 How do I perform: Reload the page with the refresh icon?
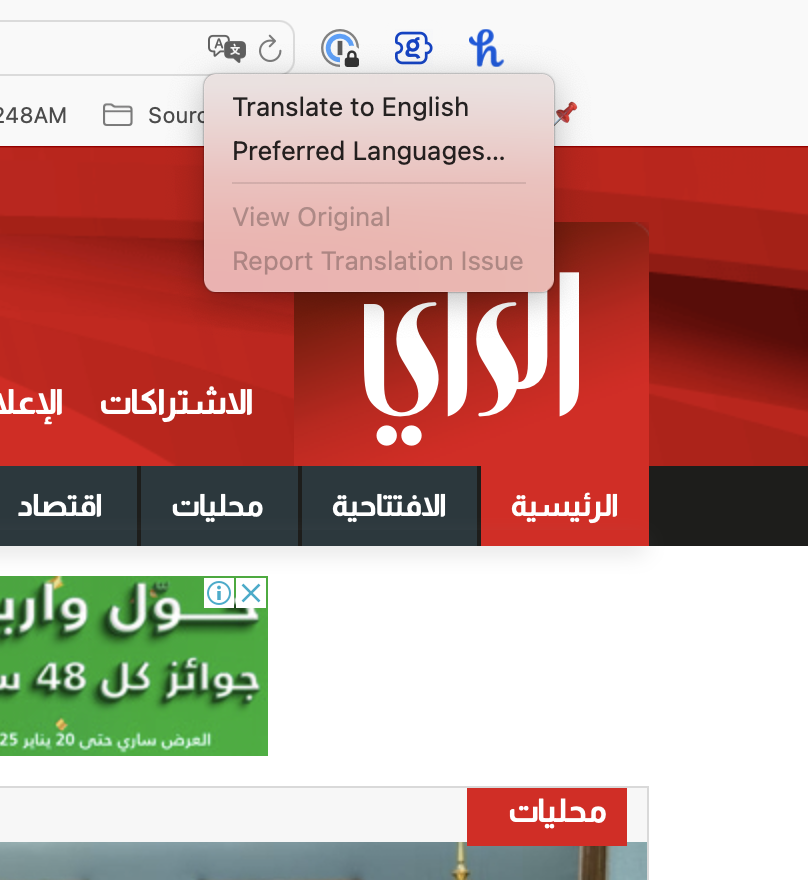(x=270, y=49)
